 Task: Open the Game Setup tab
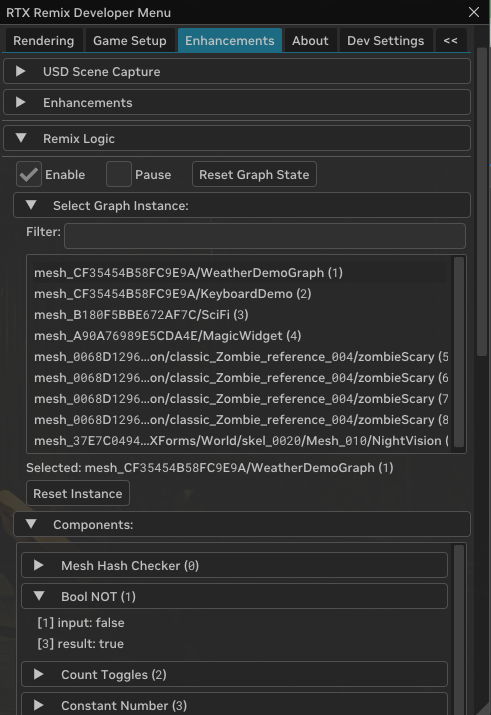(x=130, y=41)
